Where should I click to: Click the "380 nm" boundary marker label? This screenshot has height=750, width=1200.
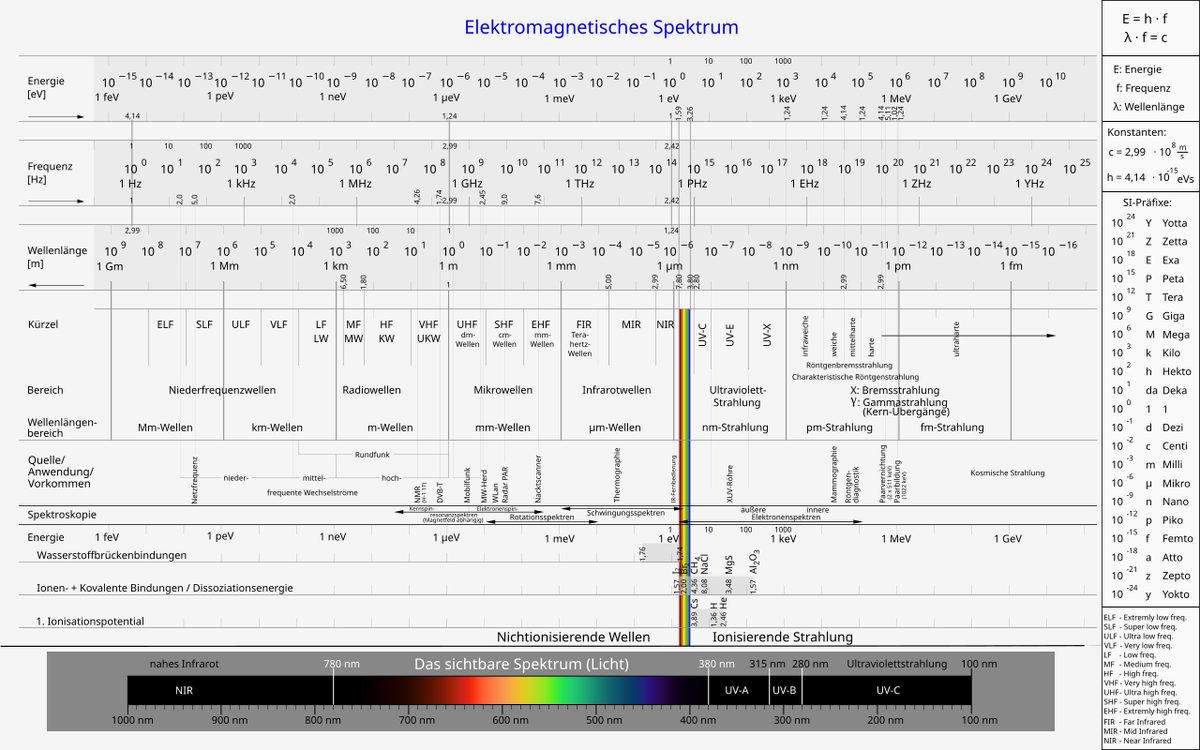716,664
